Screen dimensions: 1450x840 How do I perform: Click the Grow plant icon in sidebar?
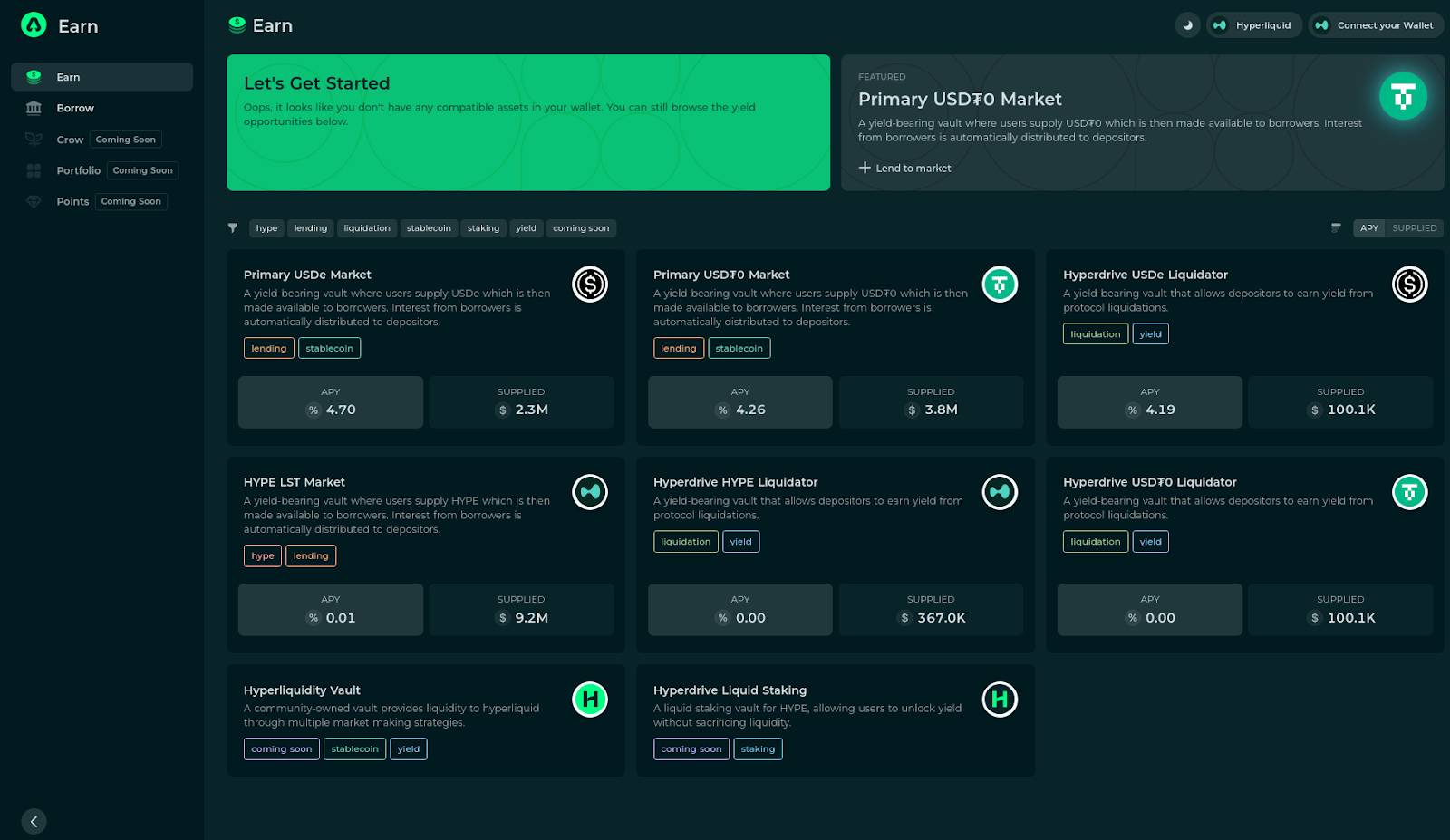click(34, 140)
